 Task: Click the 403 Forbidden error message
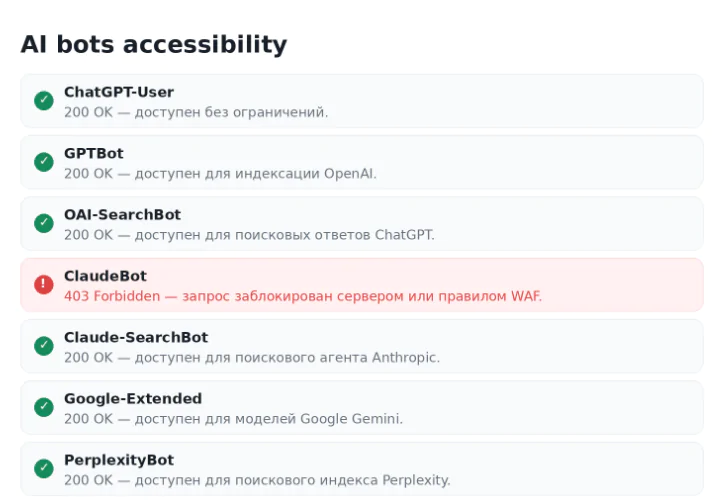303,296
